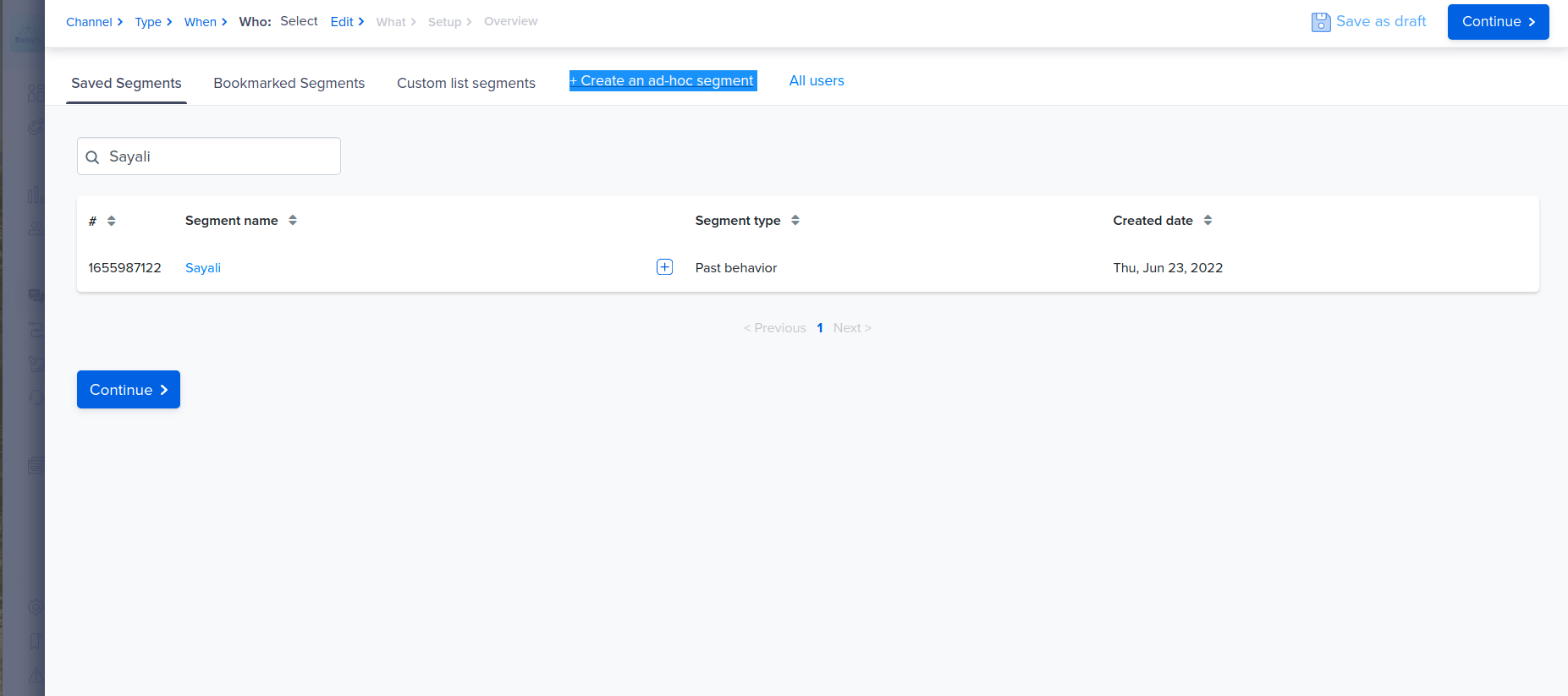The height and width of the screenshot is (696, 1568).
Task: Click the Segment name column header
Action: pos(232,221)
